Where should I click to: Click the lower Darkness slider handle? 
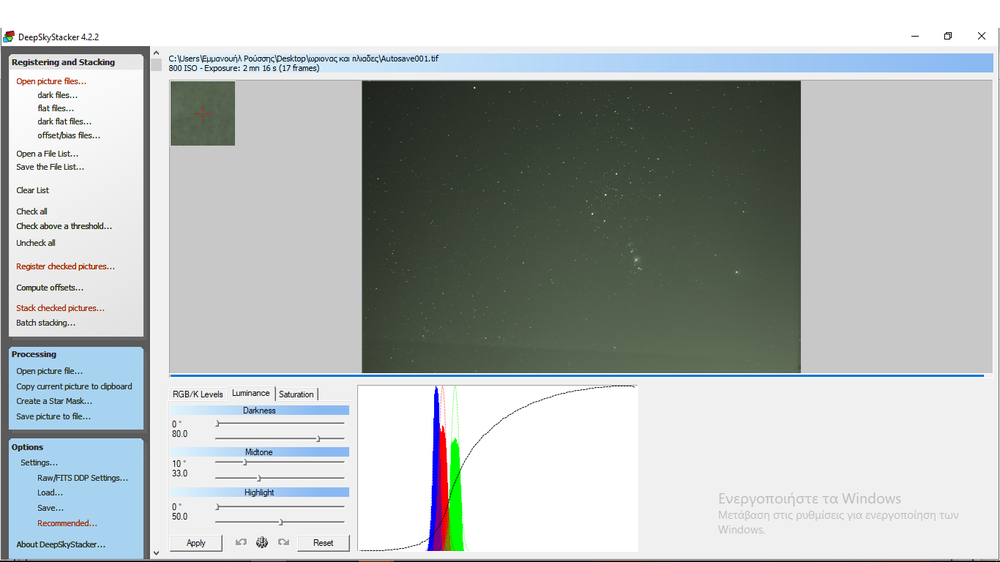(319, 438)
